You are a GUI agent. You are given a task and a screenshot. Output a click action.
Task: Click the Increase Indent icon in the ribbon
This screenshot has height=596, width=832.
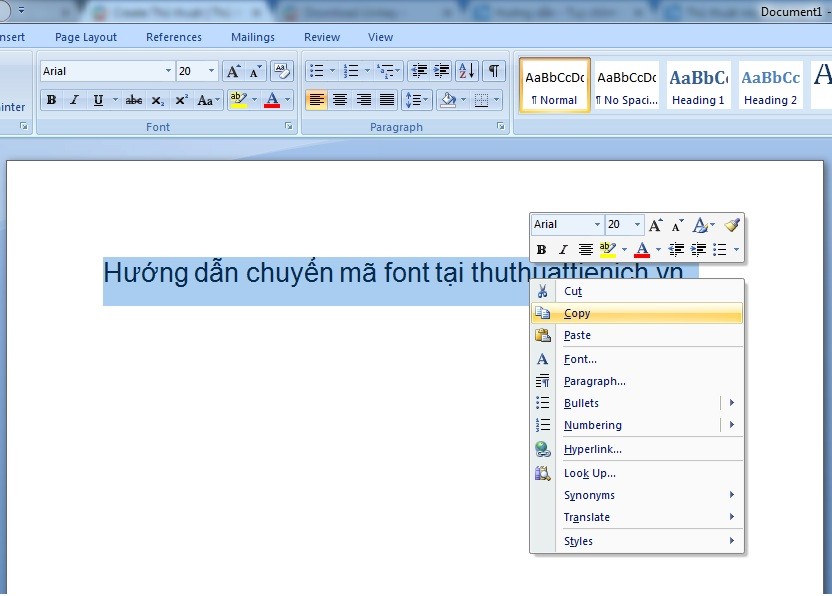click(x=441, y=71)
